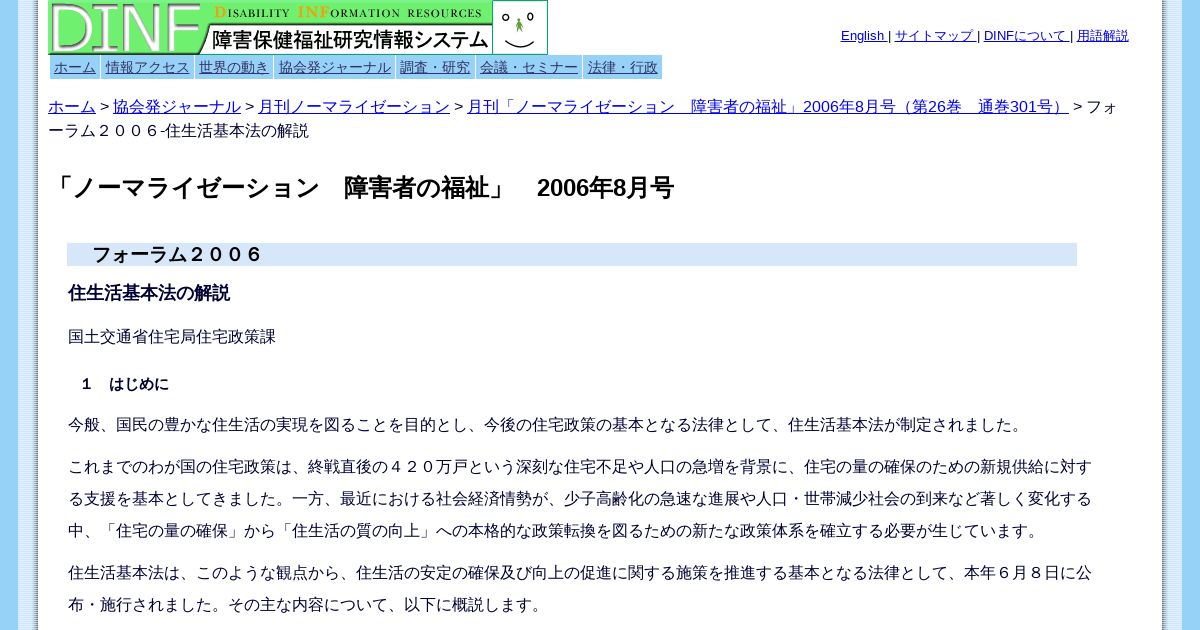
Task: Select the 情報アクセス menu item
Action: tap(147, 67)
